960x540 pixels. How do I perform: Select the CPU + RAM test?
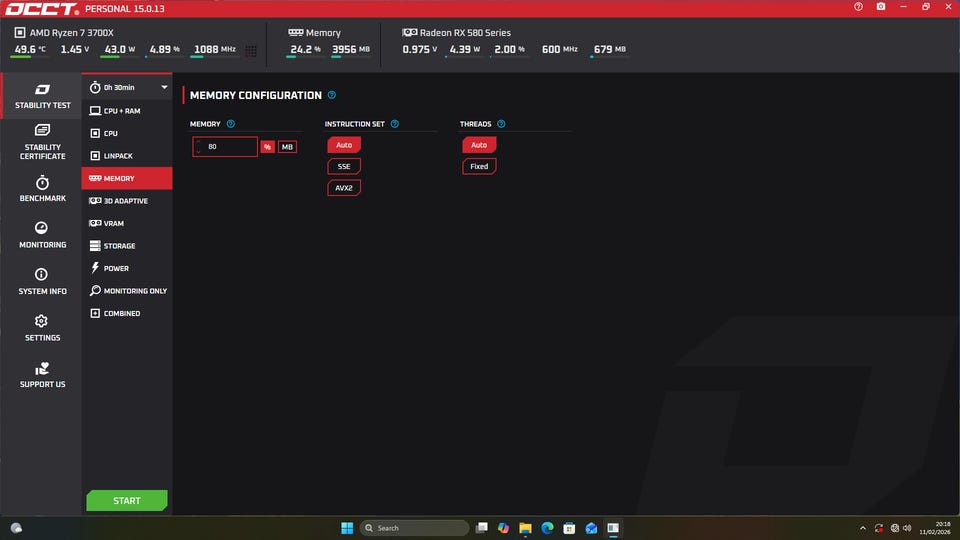pyautogui.click(x=127, y=111)
